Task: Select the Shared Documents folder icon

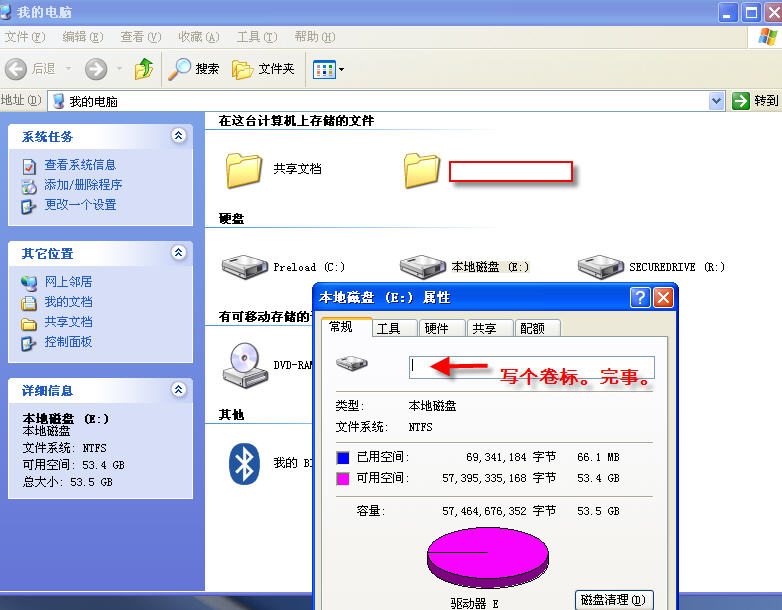Action: tap(243, 170)
